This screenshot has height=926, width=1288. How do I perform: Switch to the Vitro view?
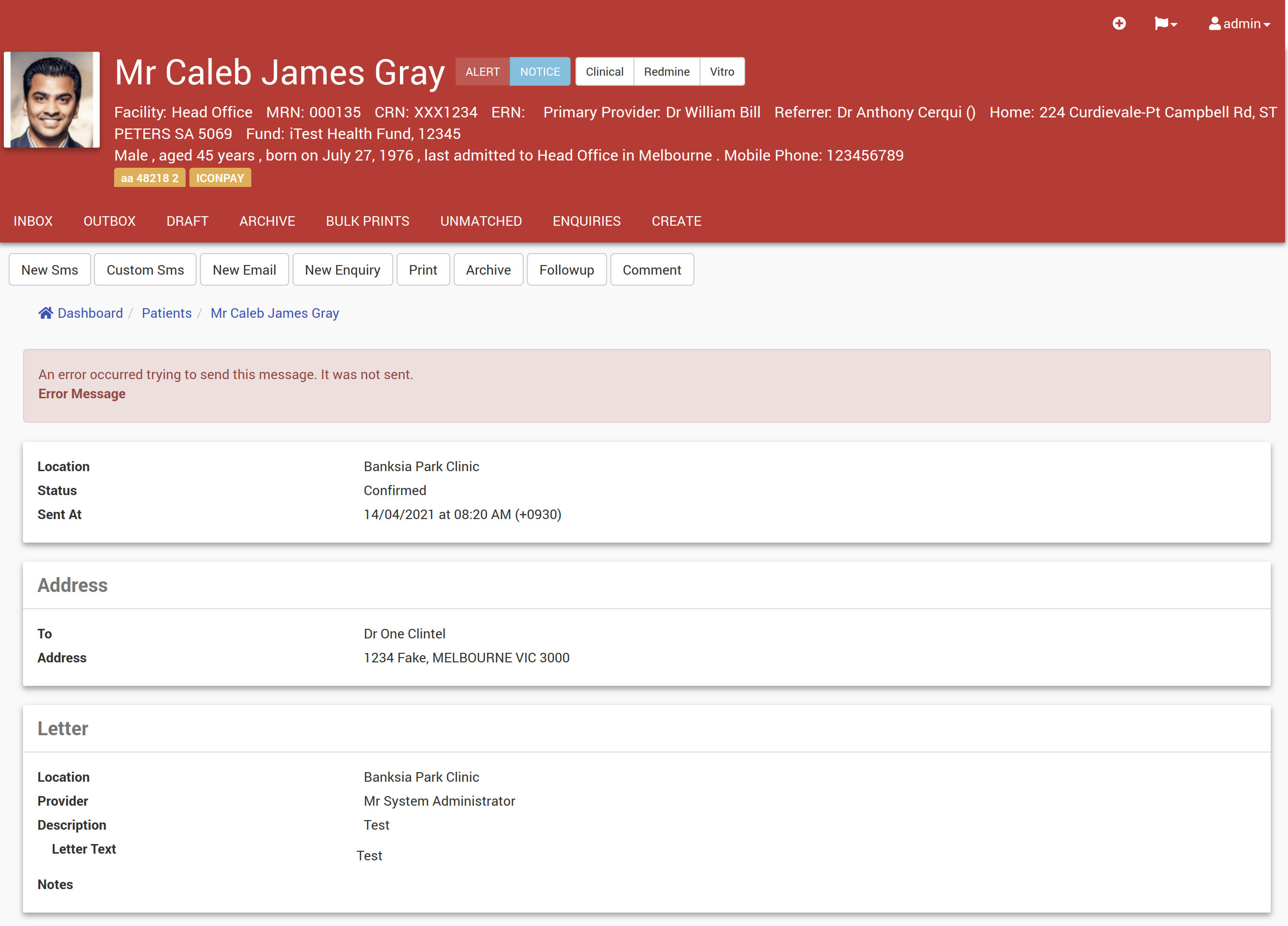coord(722,71)
